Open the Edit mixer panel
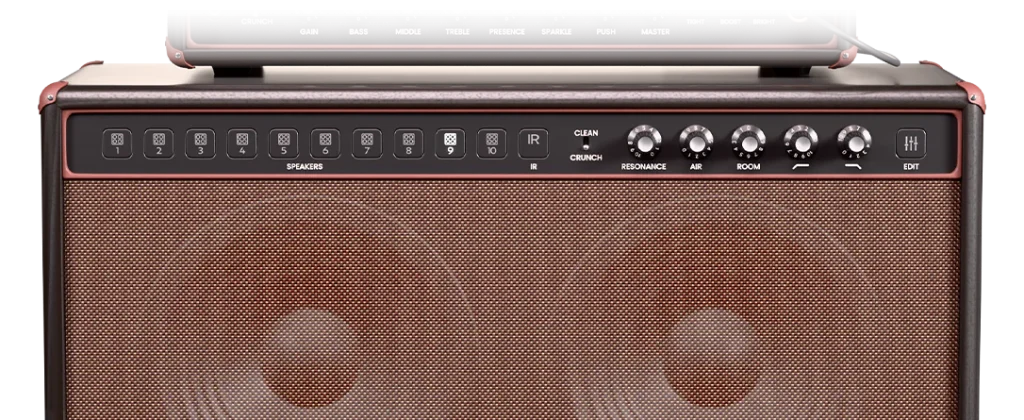Viewport: 1024px width, 420px height. pyautogui.click(x=911, y=144)
